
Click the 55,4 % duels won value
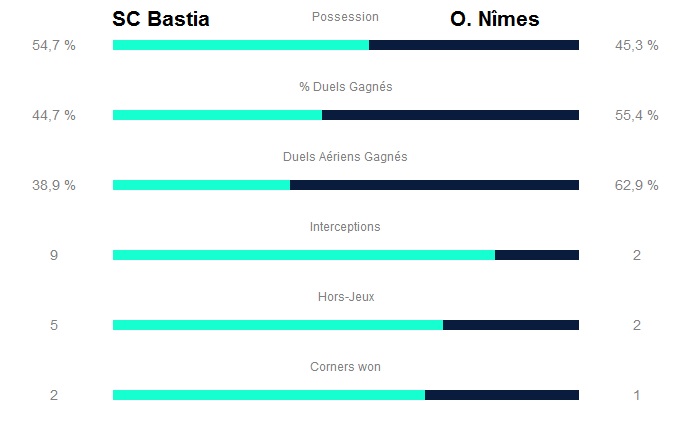(x=637, y=115)
